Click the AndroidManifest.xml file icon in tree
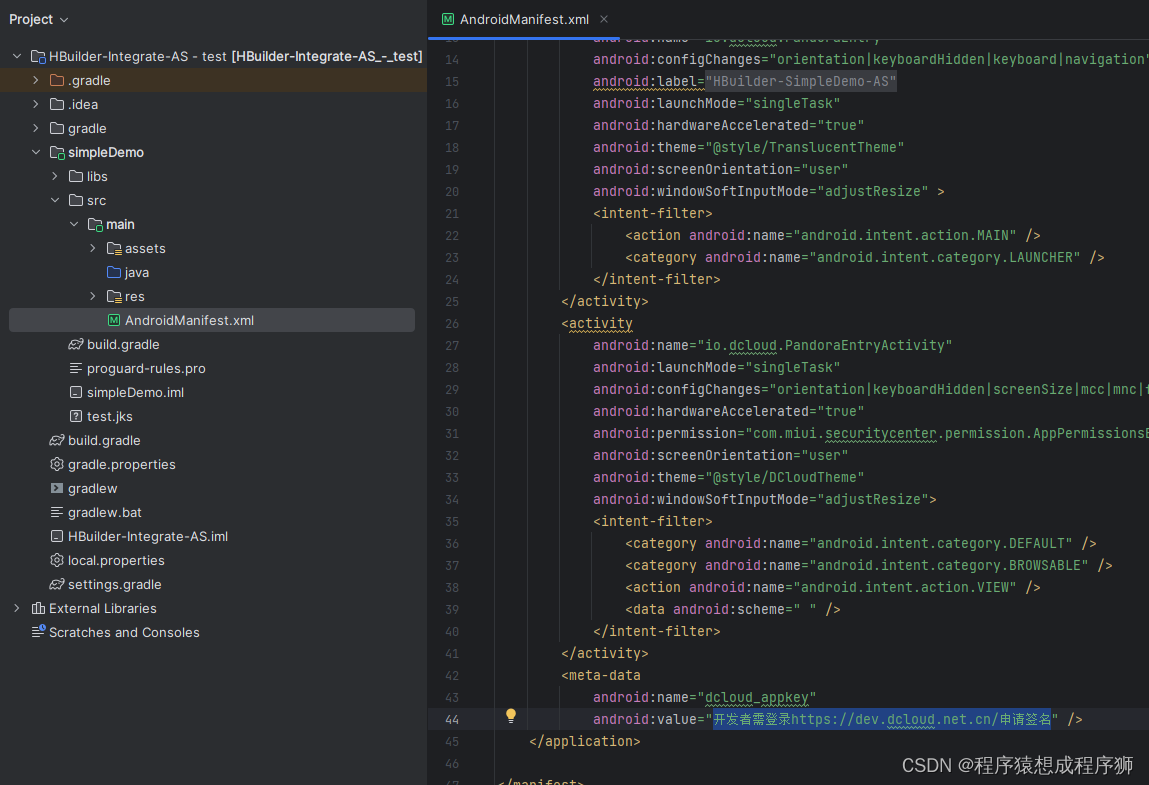Viewport: 1149px width, 785px height. 114,320
